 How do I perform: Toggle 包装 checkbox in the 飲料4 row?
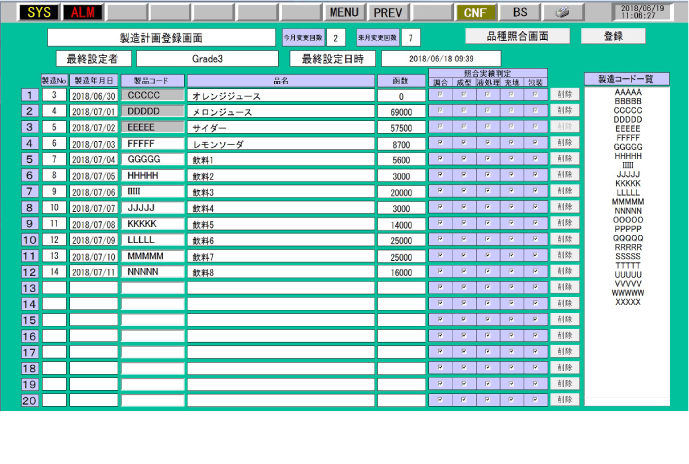coord(535,207)
